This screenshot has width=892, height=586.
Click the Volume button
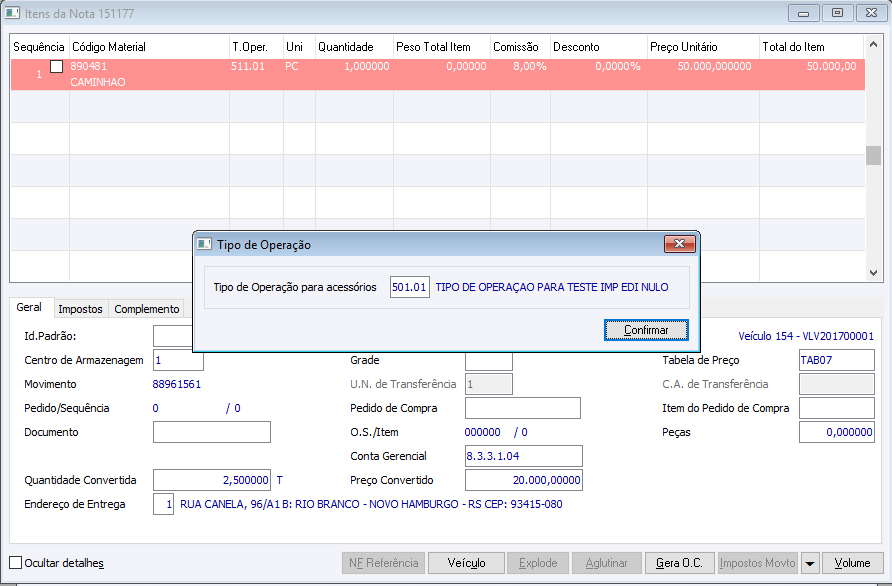[x=852, y=563]
